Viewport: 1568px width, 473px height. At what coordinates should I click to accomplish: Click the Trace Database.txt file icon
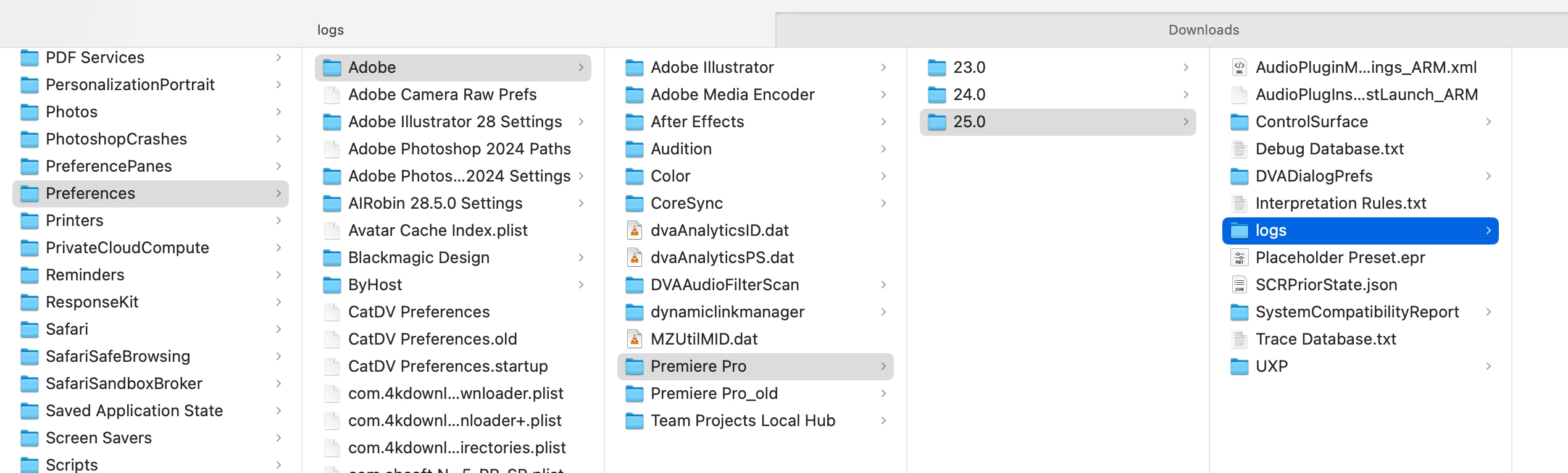pyautogui.click(x=1240, y=339)
